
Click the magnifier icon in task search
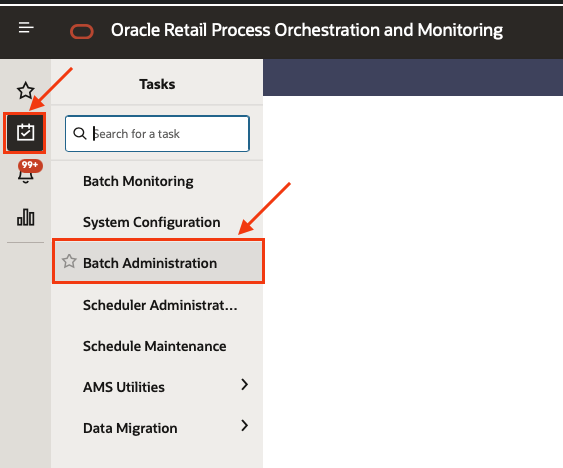click(x=79, y=134)
